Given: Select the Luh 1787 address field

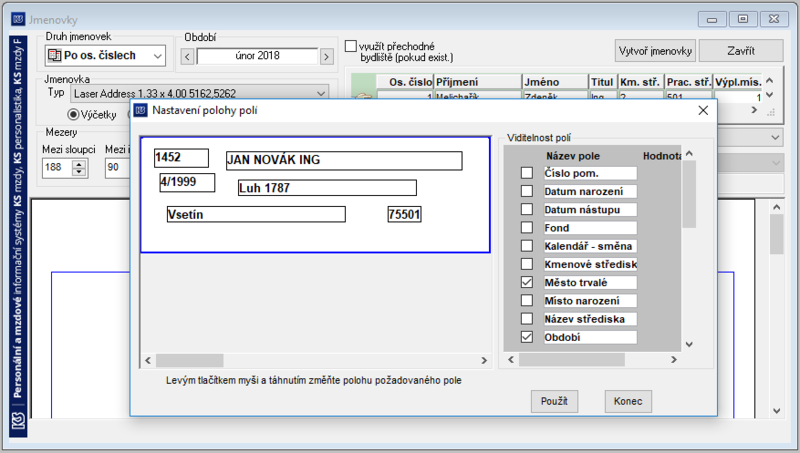Looking at the screenshot, I should (327, 188).
